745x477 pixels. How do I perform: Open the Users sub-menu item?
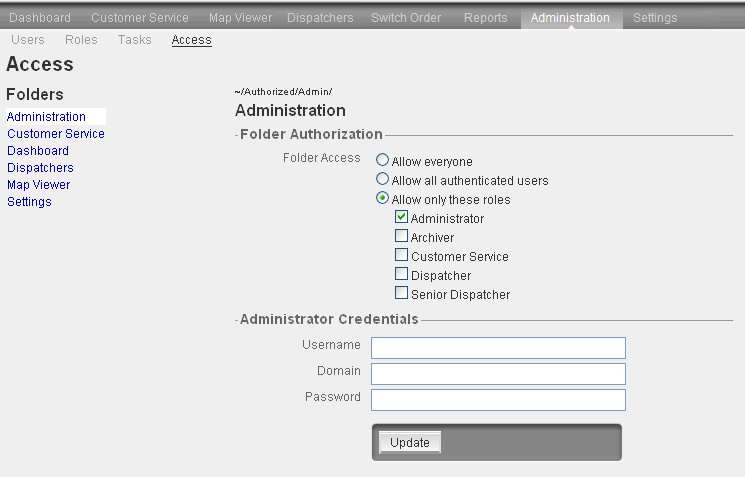pos(27,40)
